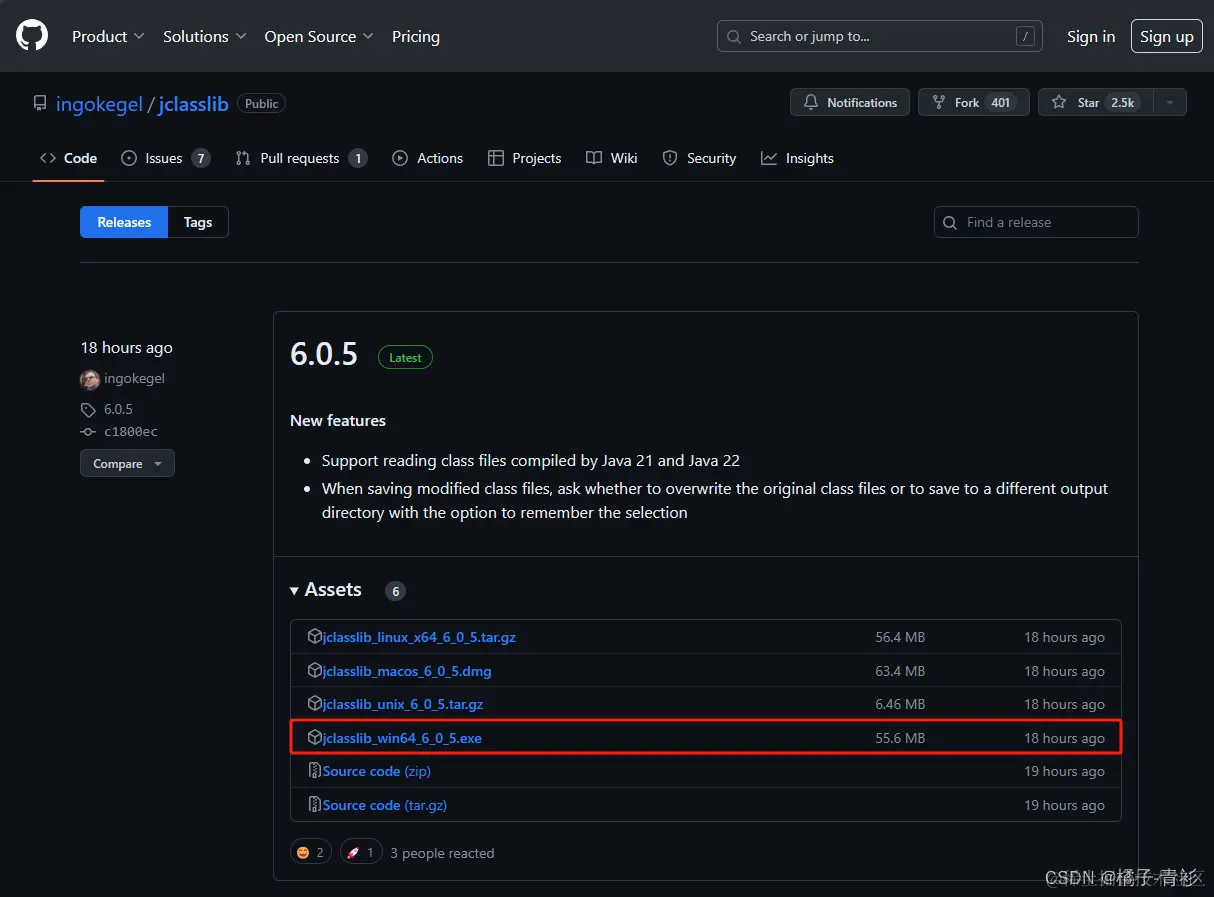This screenshot has width=1214, height=897.
Task: Open the Star lists dropdown arrow
Action: click(1170, 102)
